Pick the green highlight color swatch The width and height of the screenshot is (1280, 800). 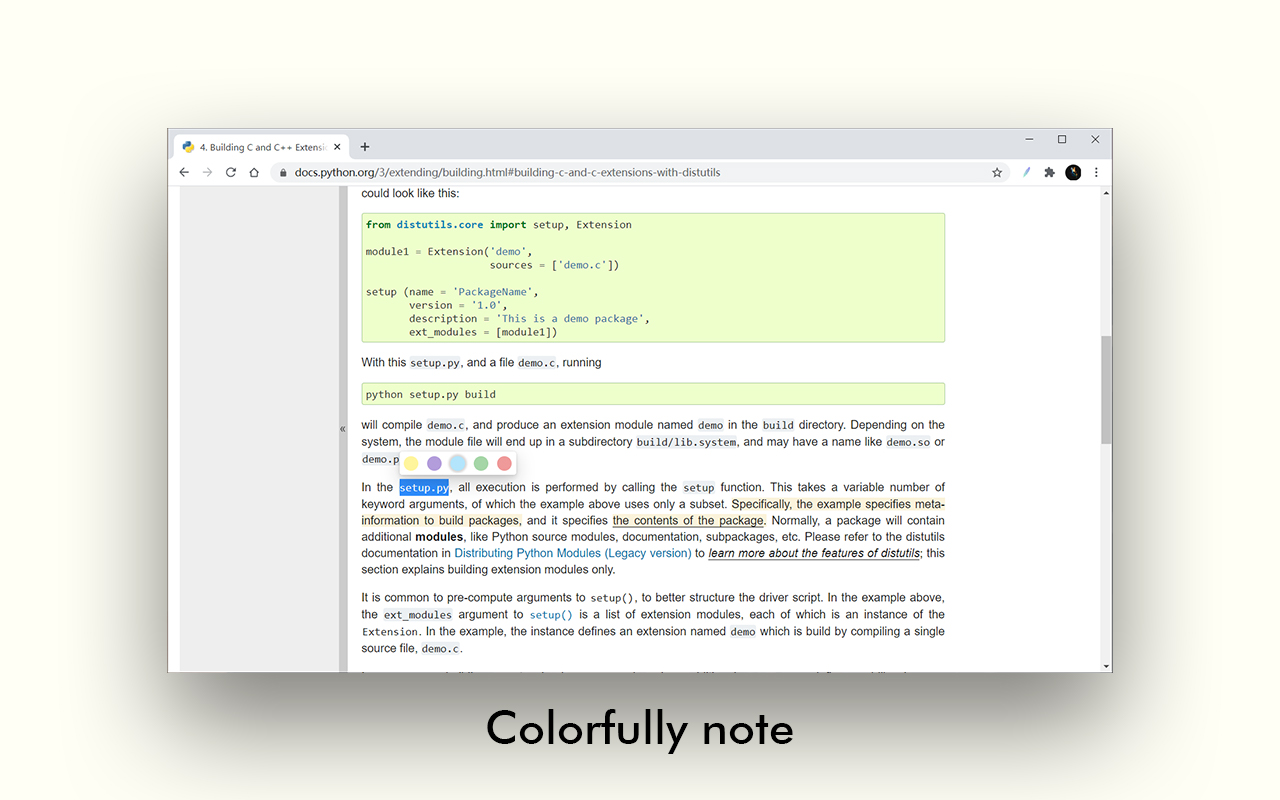tap(481, 463)
